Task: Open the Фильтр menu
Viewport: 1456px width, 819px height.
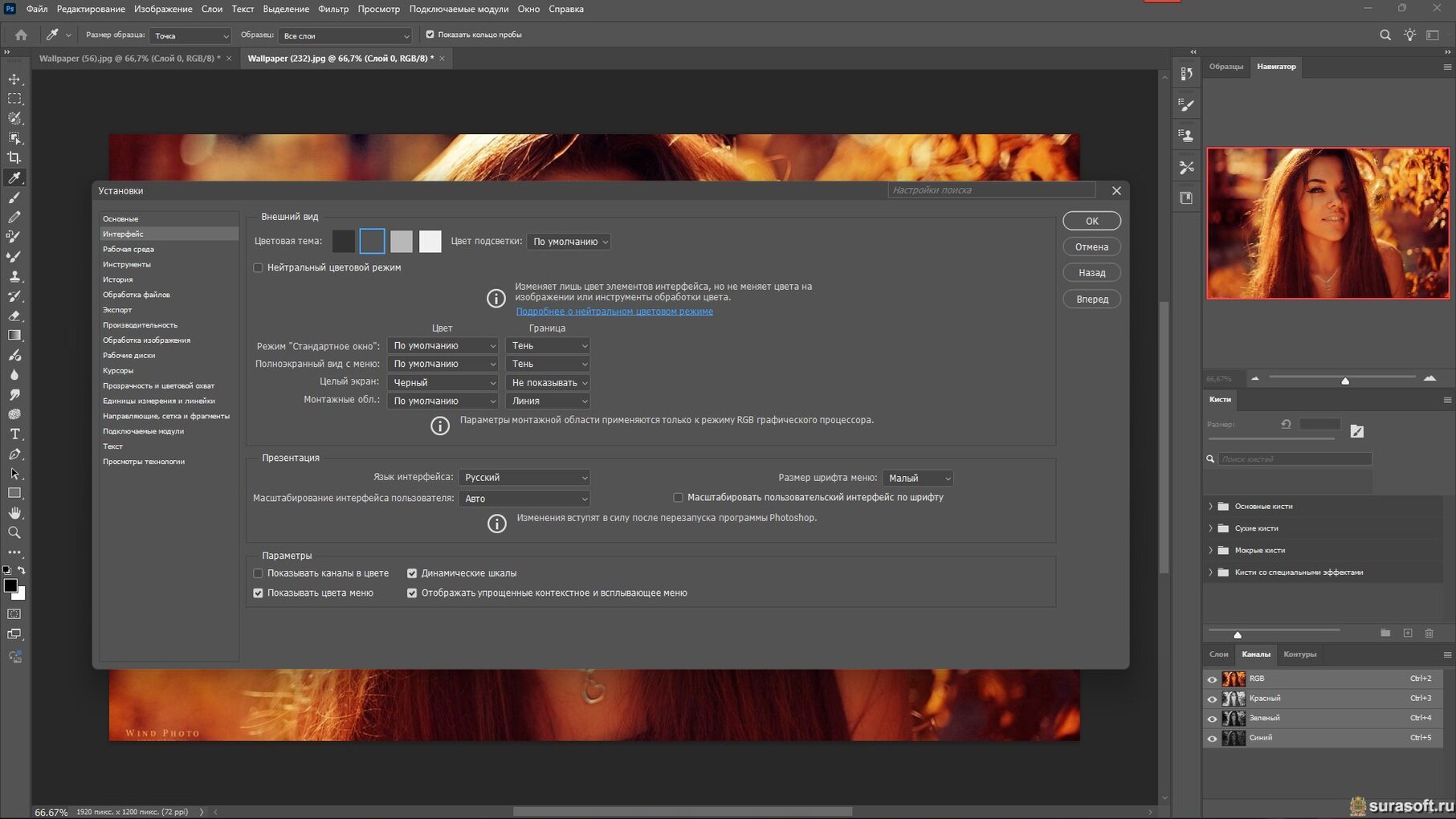Action: click(333, 9)
